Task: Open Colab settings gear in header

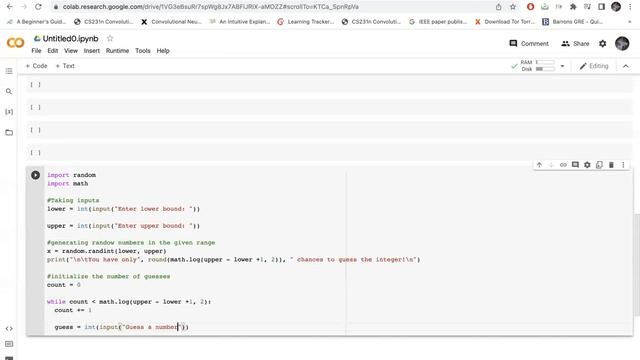Action: coord(602,43)
